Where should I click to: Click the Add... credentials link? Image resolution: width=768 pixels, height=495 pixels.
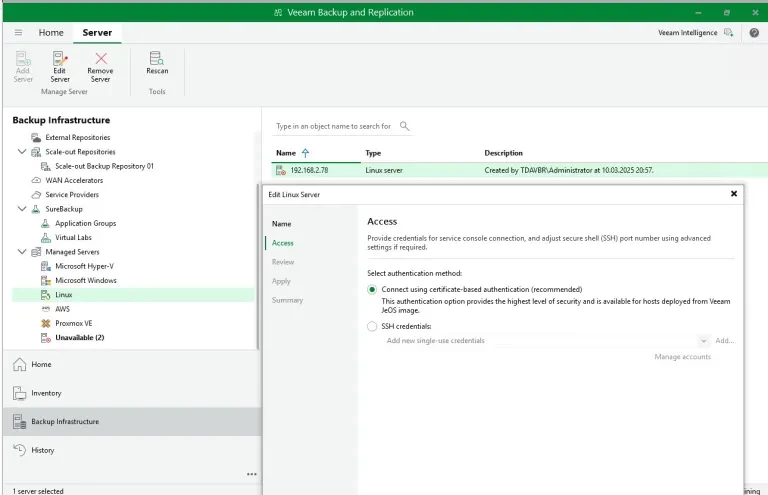coord(725,341)
